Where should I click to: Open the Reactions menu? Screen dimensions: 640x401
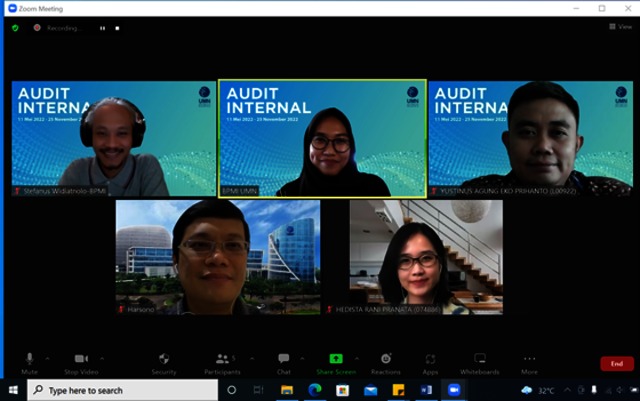pos(386,363)
